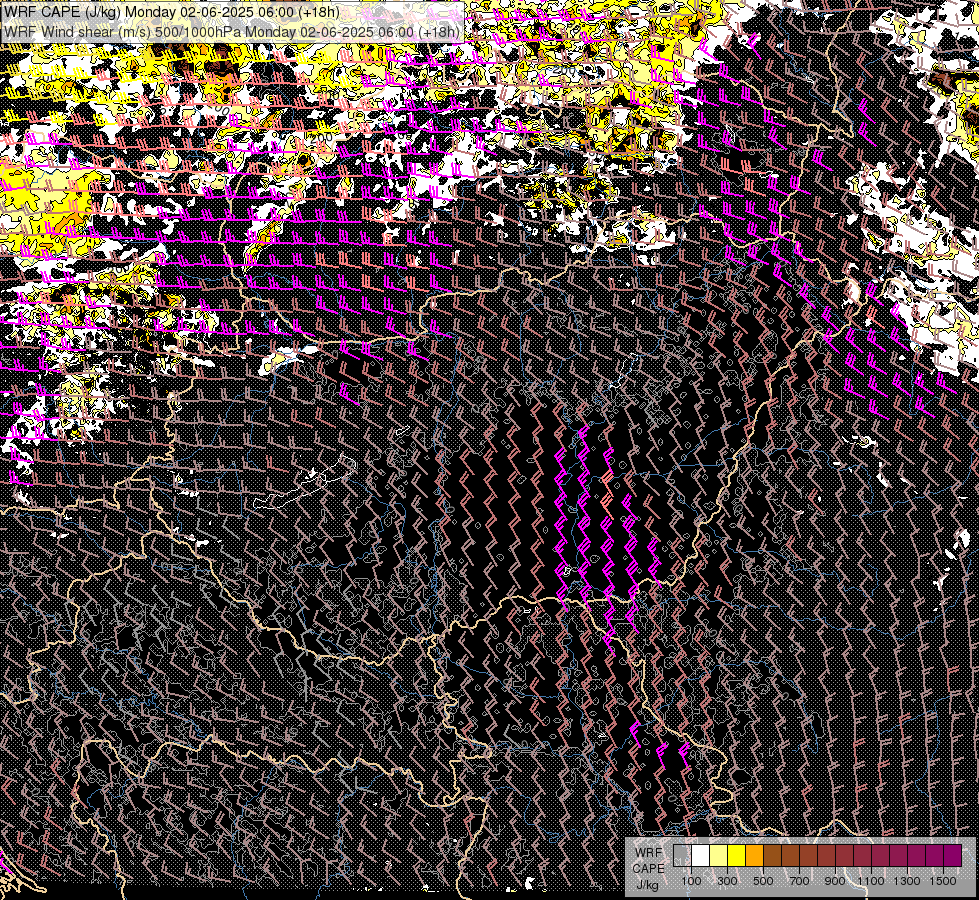Click the legend value 100
The image size is (979, 900).
[691, 881]
